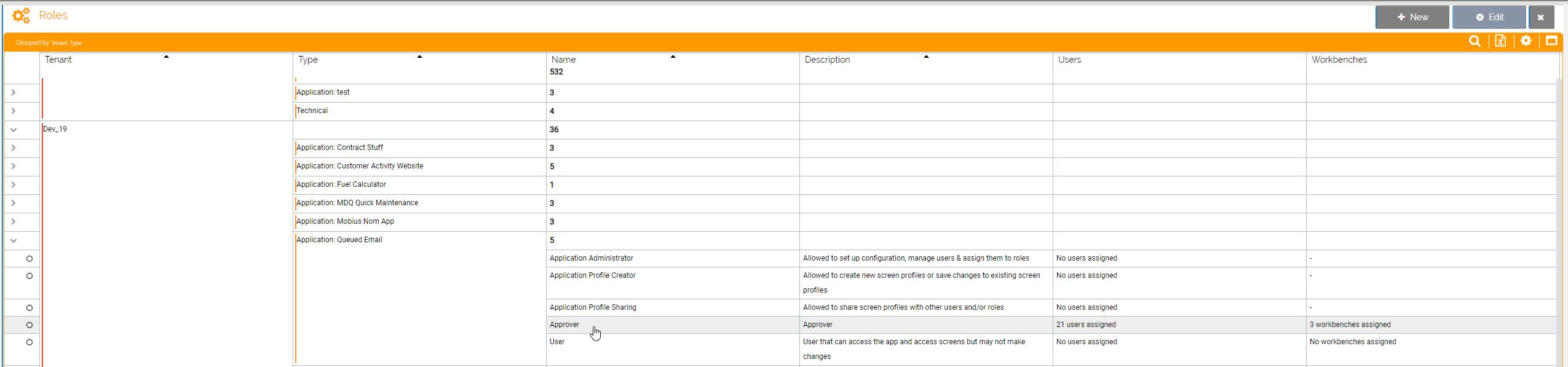Export grid using the Excel icon
This screenshot has height=367, width=1568.
pyautogui.click(x=1500, y=41)
